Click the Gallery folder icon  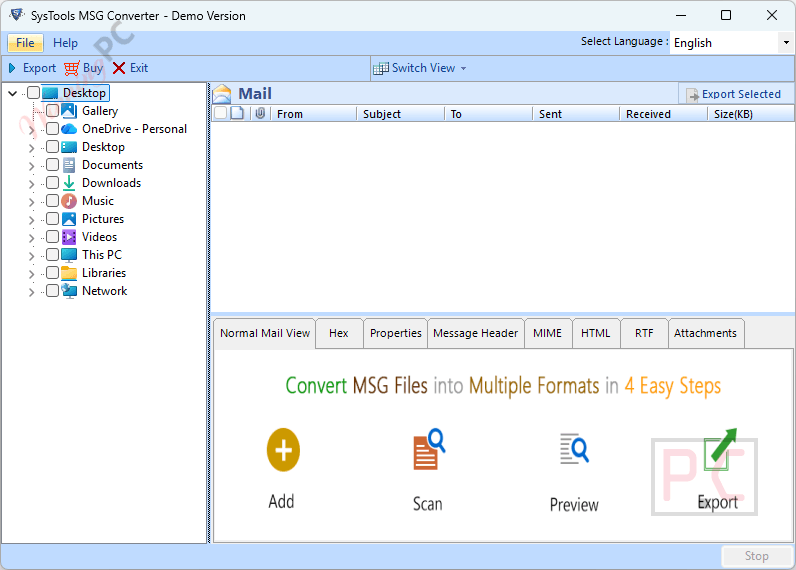[x=69, y=111]
